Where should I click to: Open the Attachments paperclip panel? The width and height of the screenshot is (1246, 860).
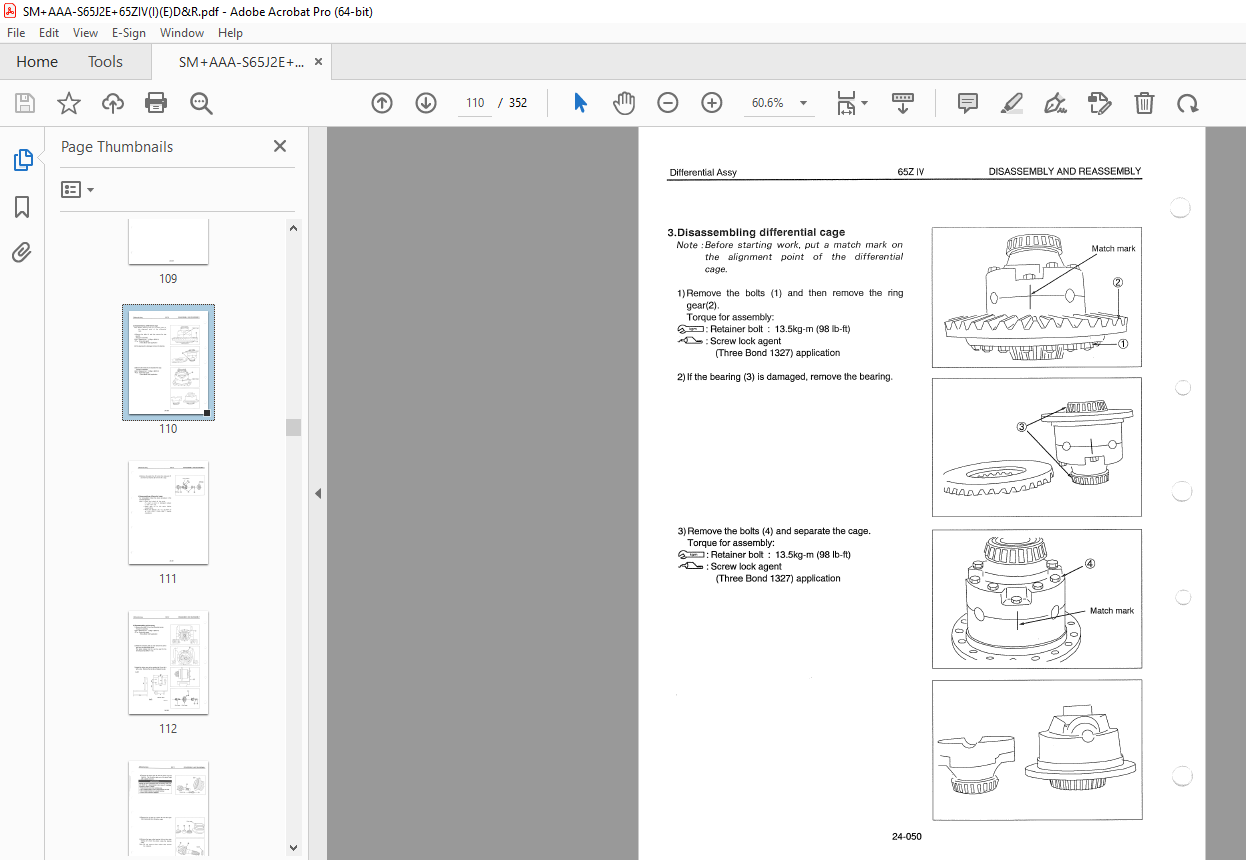click(22, 251)
